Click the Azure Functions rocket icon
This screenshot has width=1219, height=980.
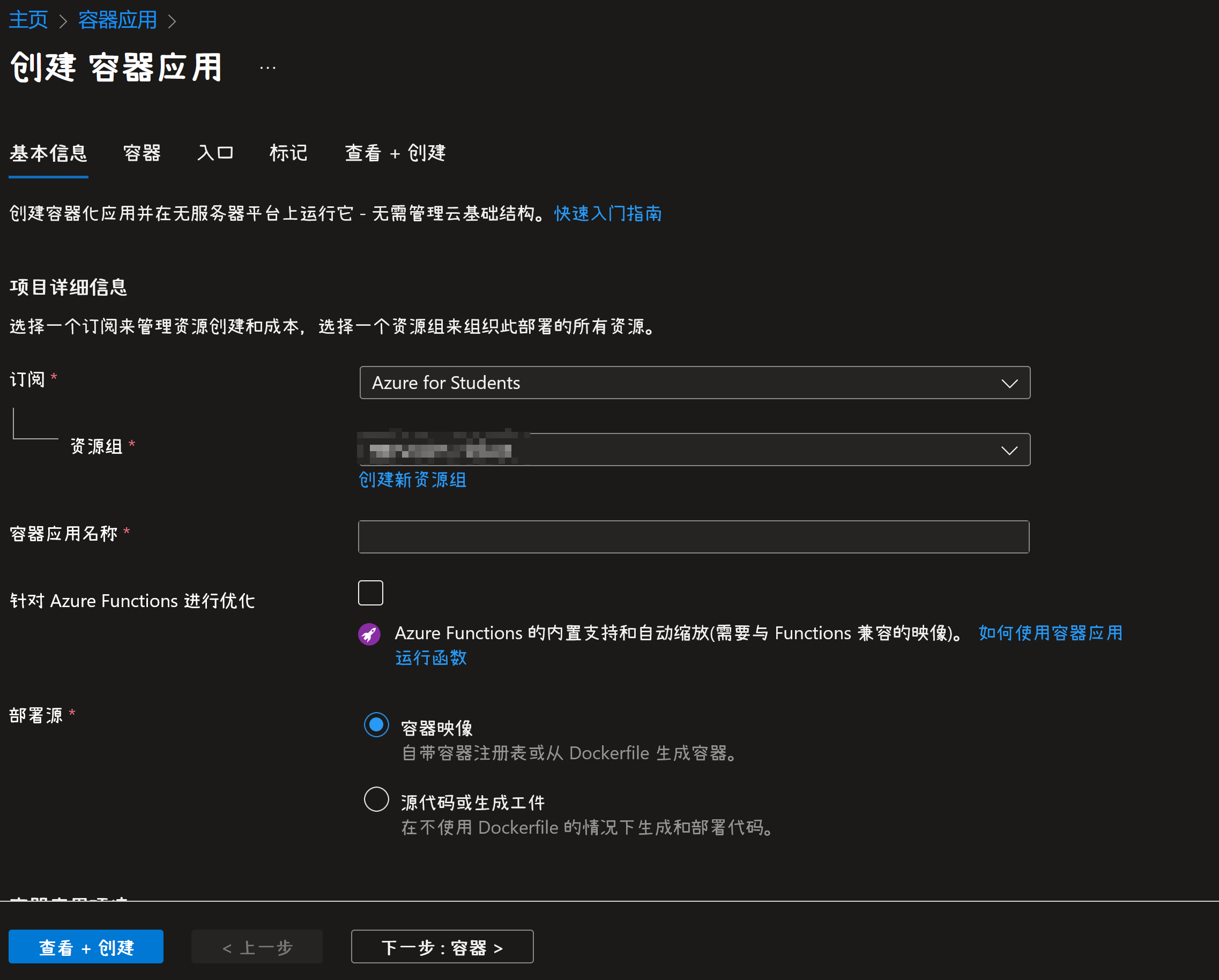click(x=370, y=634)
